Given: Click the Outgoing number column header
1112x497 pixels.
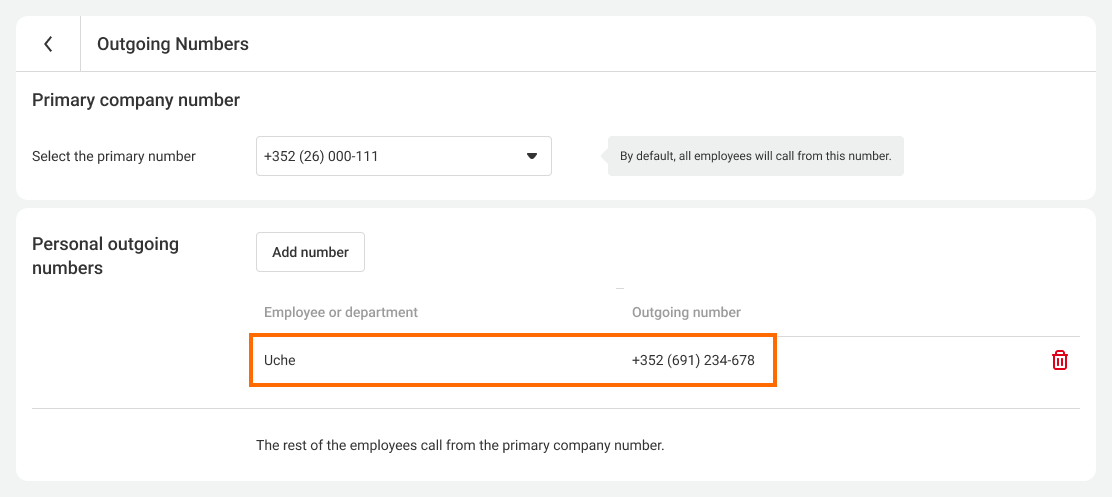Looking at the screenshot, I should tap(686, 312).
